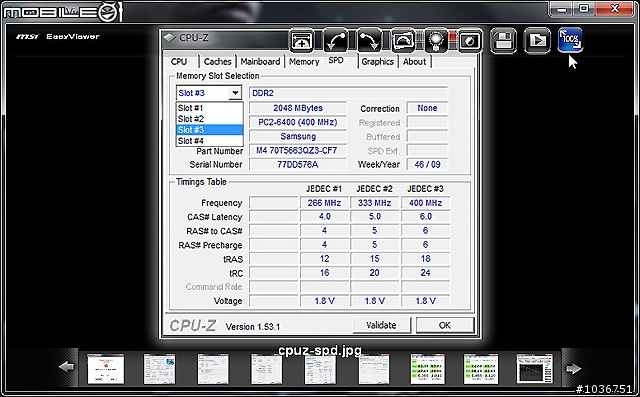This screenshot has height=397, width=640.
Task: Click the 2048 MBytes module size value
Action: 298,108
